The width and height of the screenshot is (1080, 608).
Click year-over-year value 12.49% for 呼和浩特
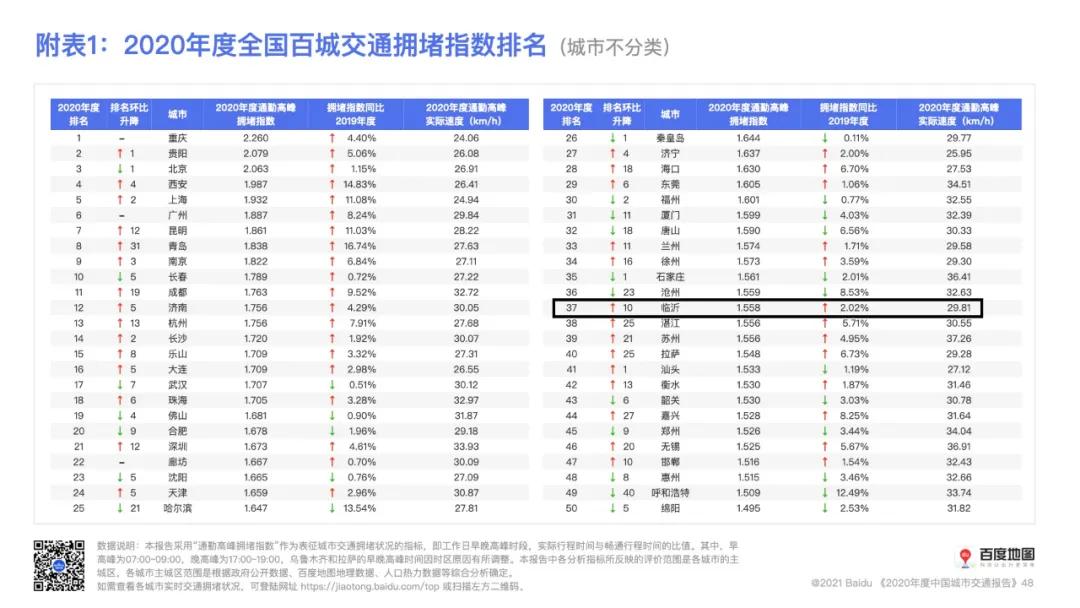(x=852, y=493)
